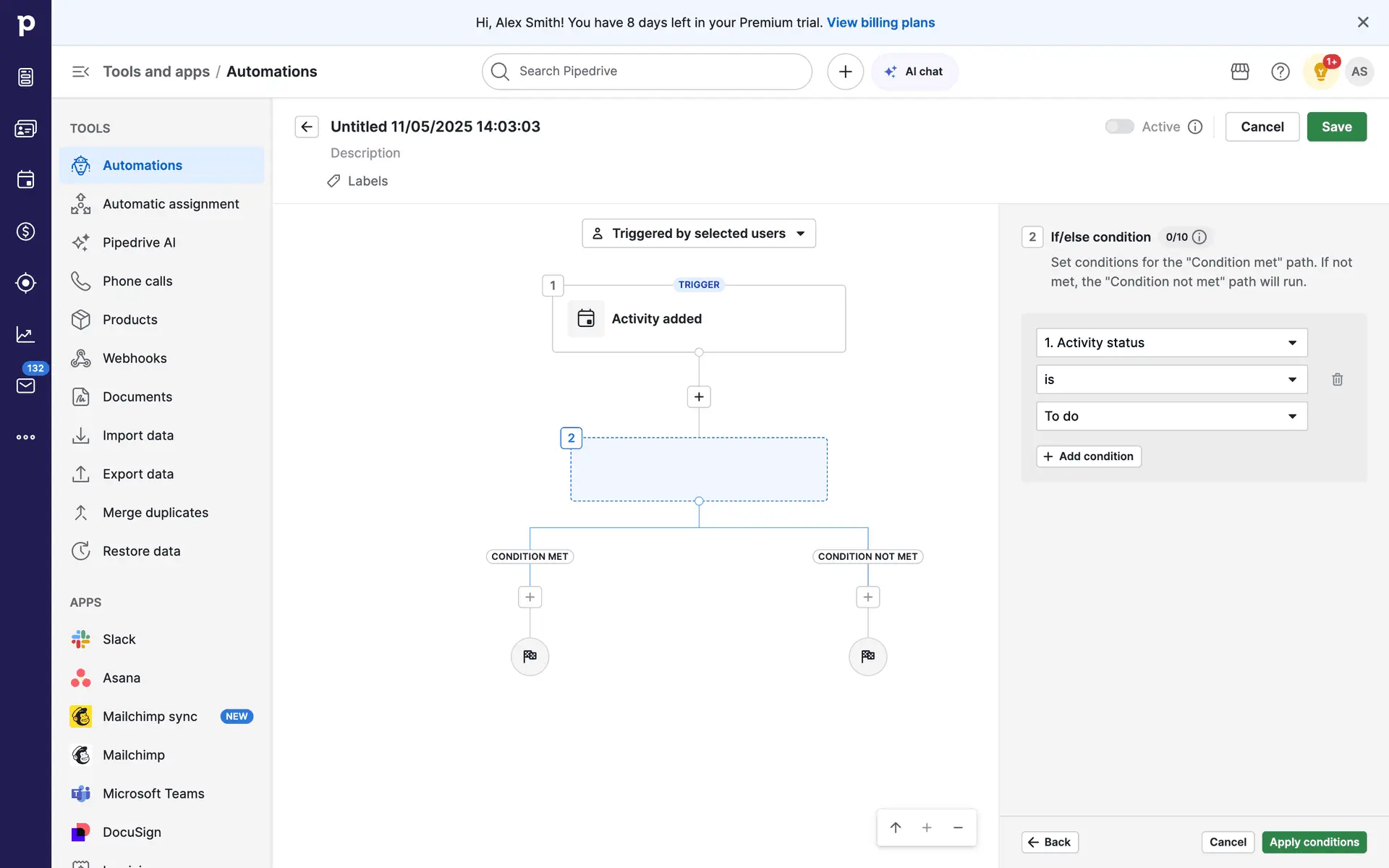Viewport: 1389px width, 868px height.
Task: Click the Condition met finish flag icon
Action: click(x=530, y=656)
